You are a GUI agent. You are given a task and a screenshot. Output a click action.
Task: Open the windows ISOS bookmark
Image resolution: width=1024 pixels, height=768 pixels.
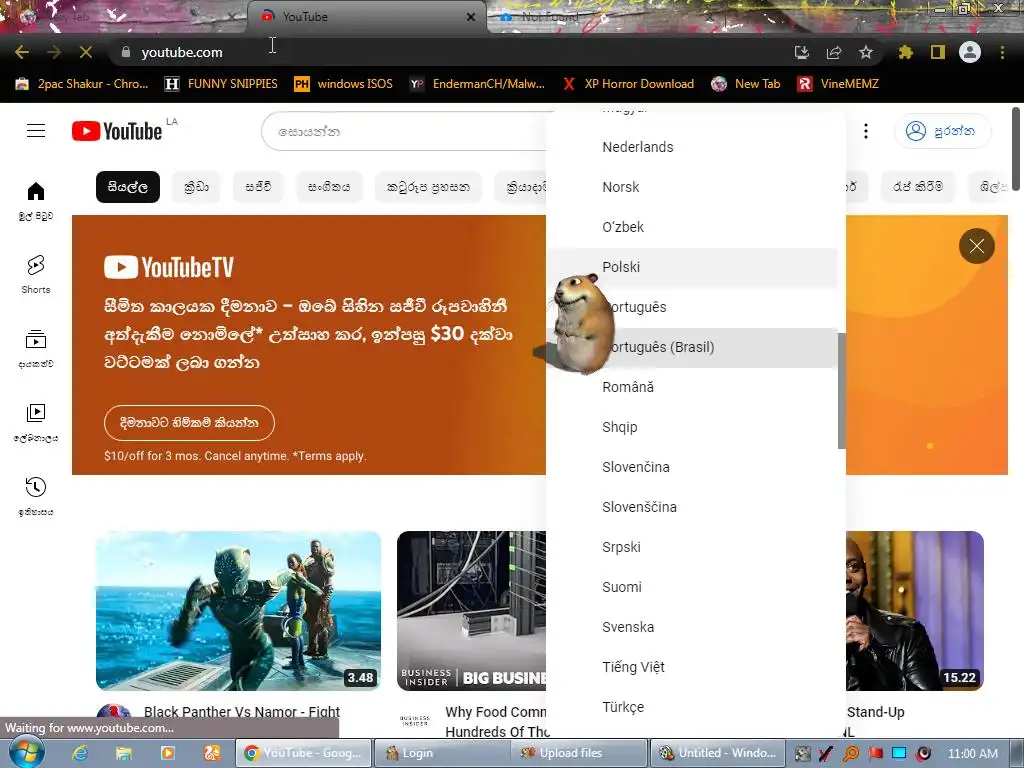(x=344, y=84)
